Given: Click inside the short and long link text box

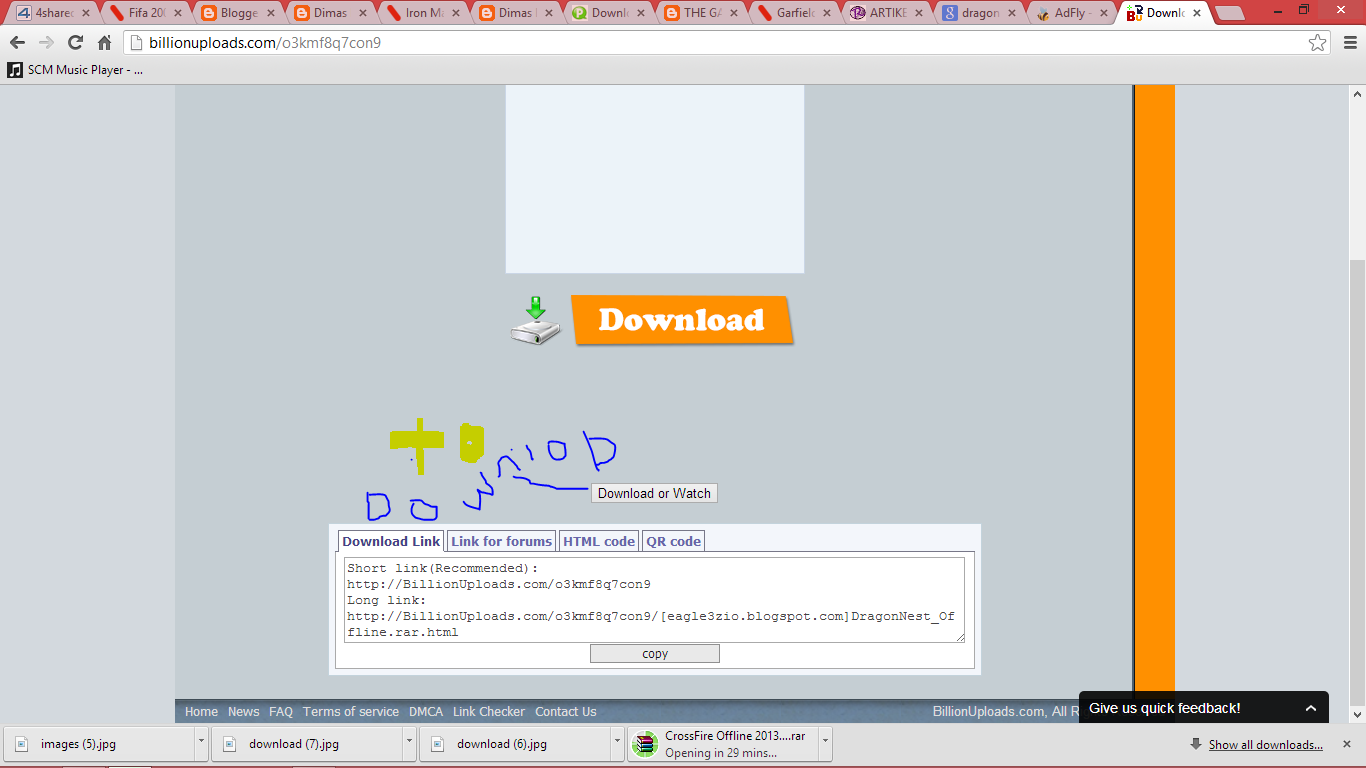Looking at the screenshot, I should [x=655, y=600].
